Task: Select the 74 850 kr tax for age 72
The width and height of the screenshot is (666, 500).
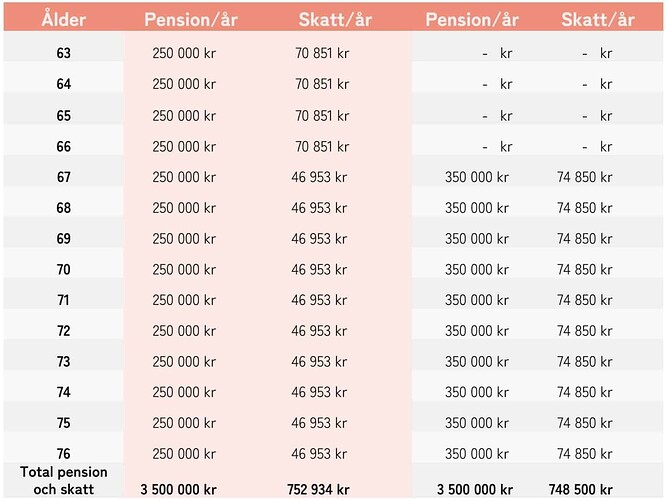Action: pyautogui.click(x=584, y=331)
